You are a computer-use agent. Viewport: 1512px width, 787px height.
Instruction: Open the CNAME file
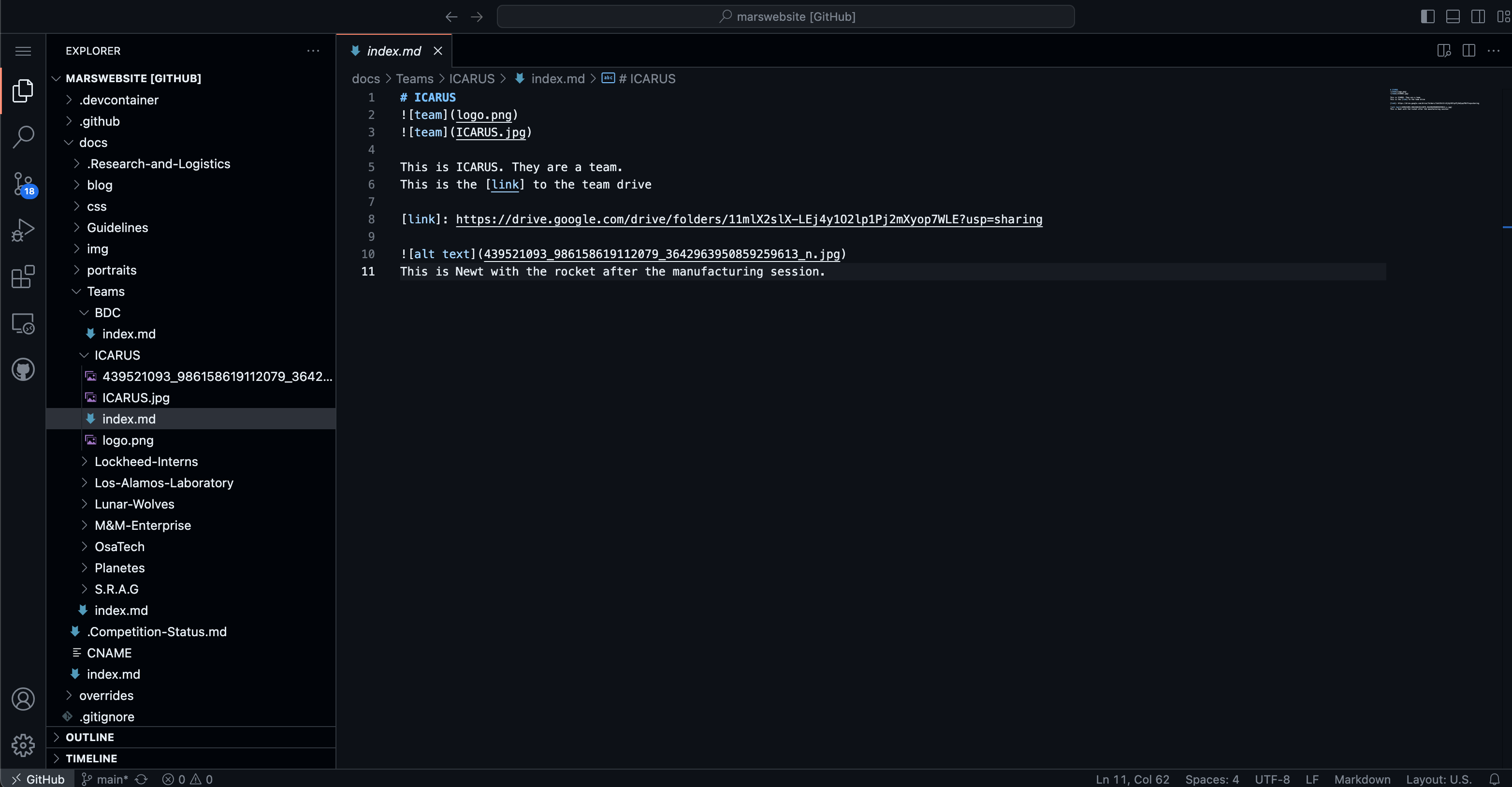click(x=191, y=653)
